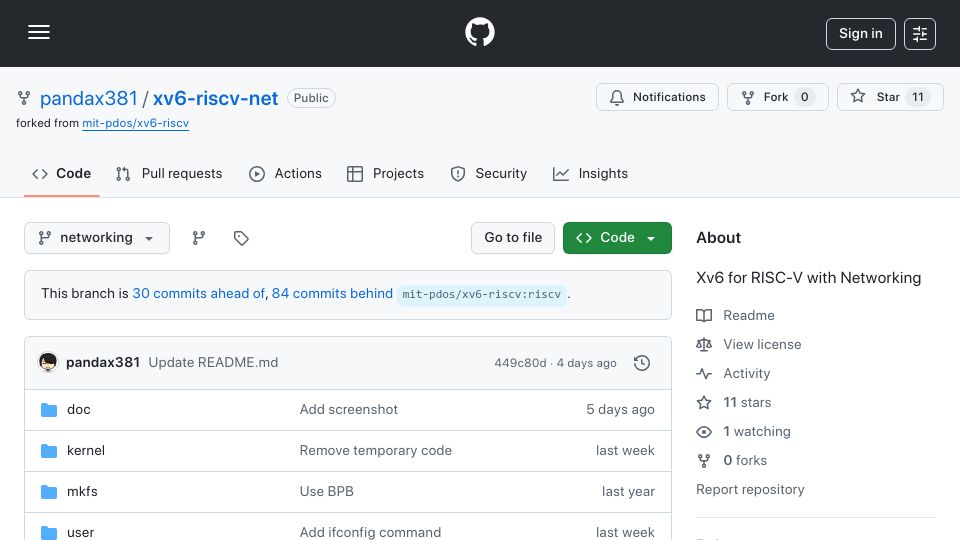960x540 pixels.
Task: Click pandax381 avatar in commit row
Action: (x=48, y=362)
